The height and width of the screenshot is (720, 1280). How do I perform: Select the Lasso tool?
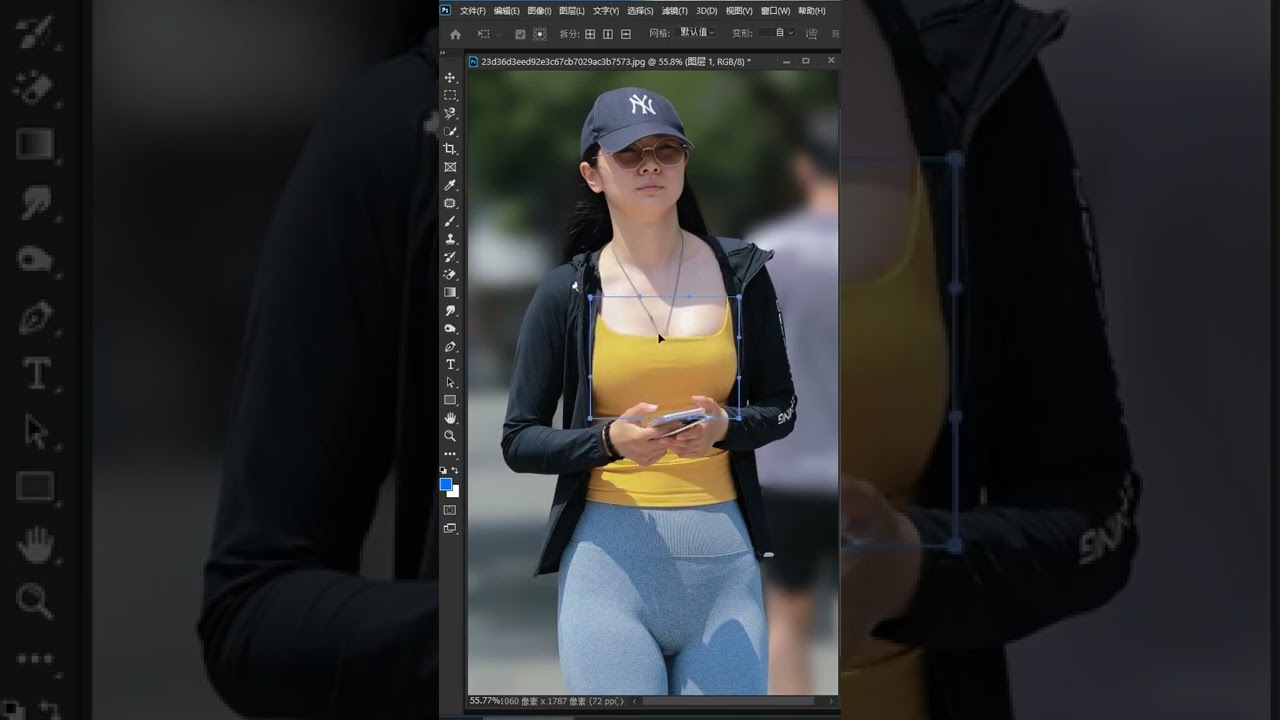point(450,114)
